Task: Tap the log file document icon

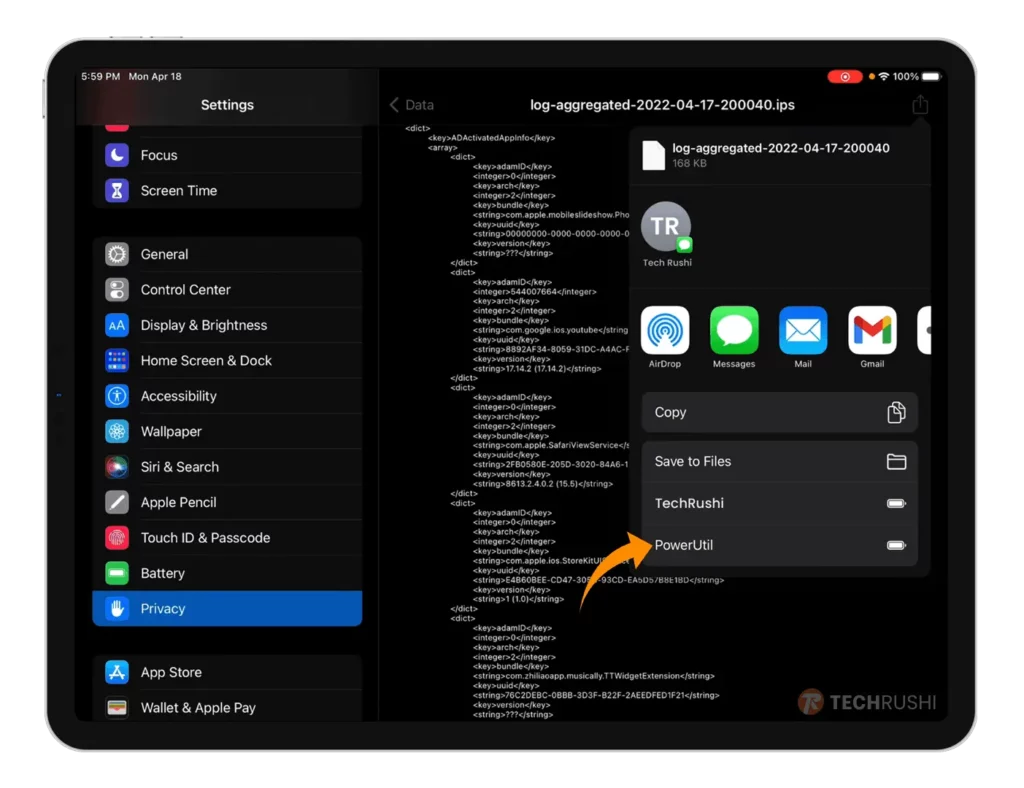Action: (x=653, y=155)
